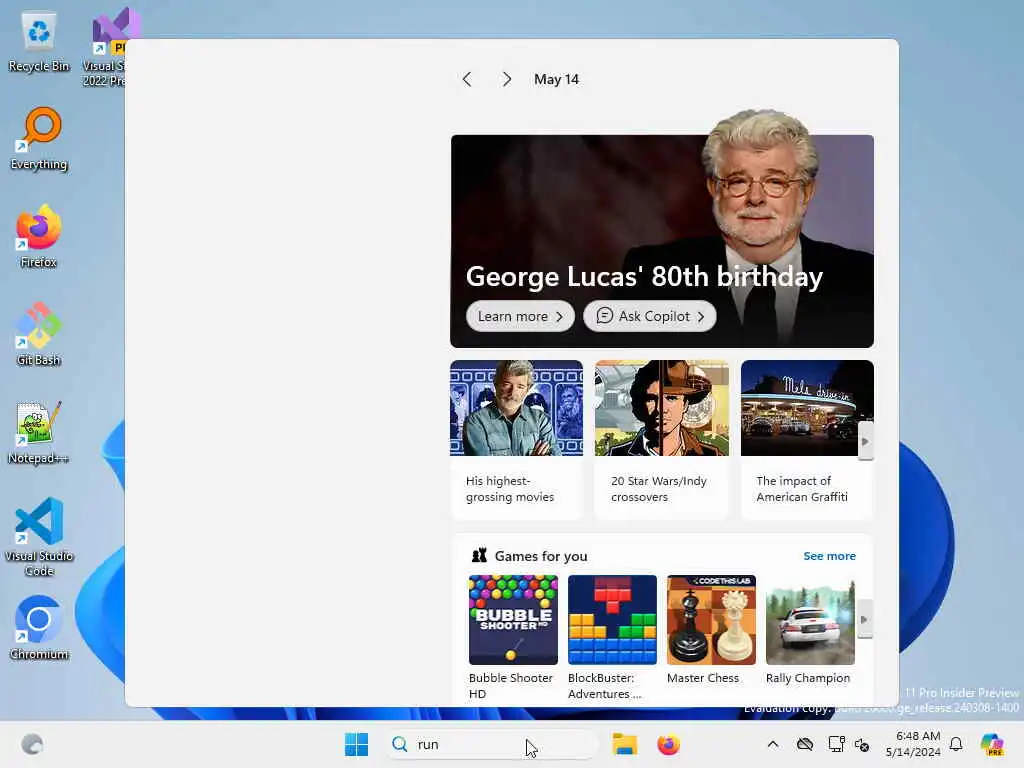Click the Windows Start button
1024x768 pixels.
click(356, 744)
